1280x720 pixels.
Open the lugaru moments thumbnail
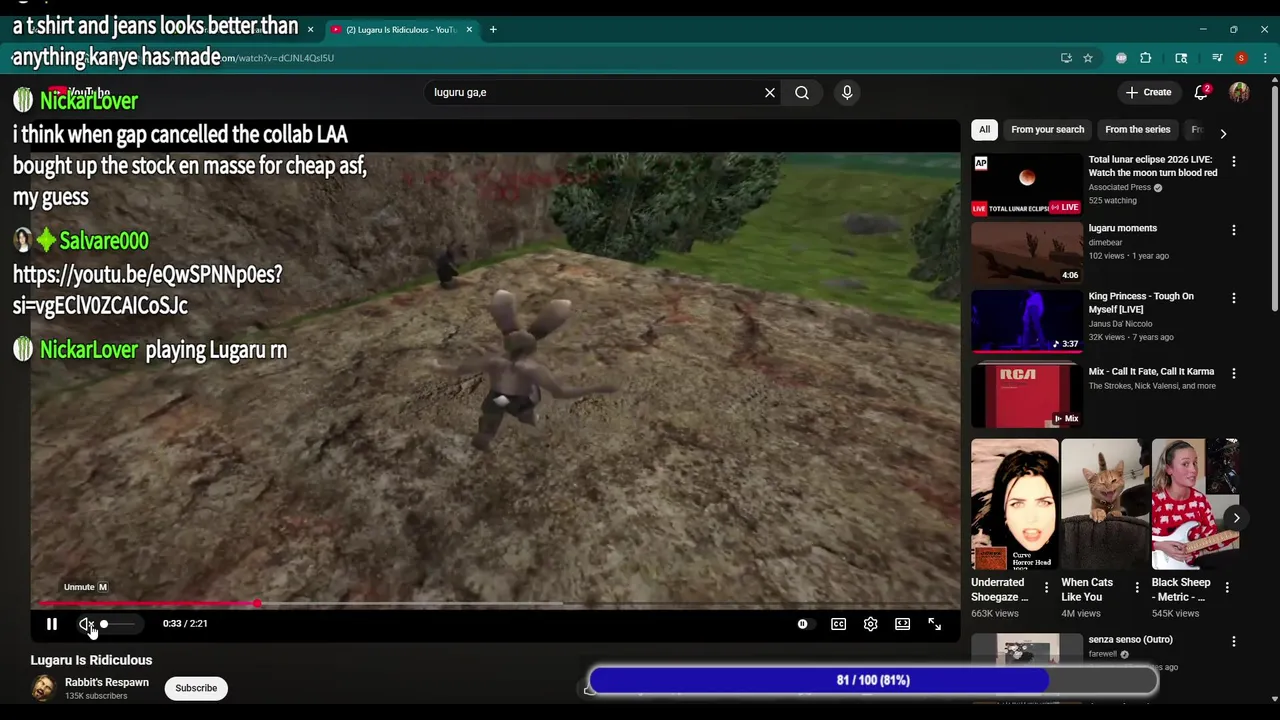(1027, 253)
